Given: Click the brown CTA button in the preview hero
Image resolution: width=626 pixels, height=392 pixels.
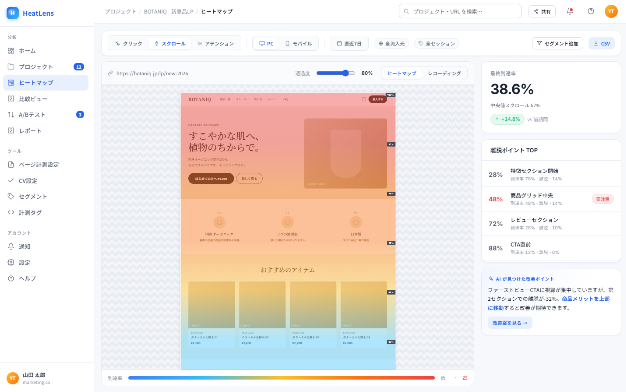Looking at the screenshot, I should 211,178.
